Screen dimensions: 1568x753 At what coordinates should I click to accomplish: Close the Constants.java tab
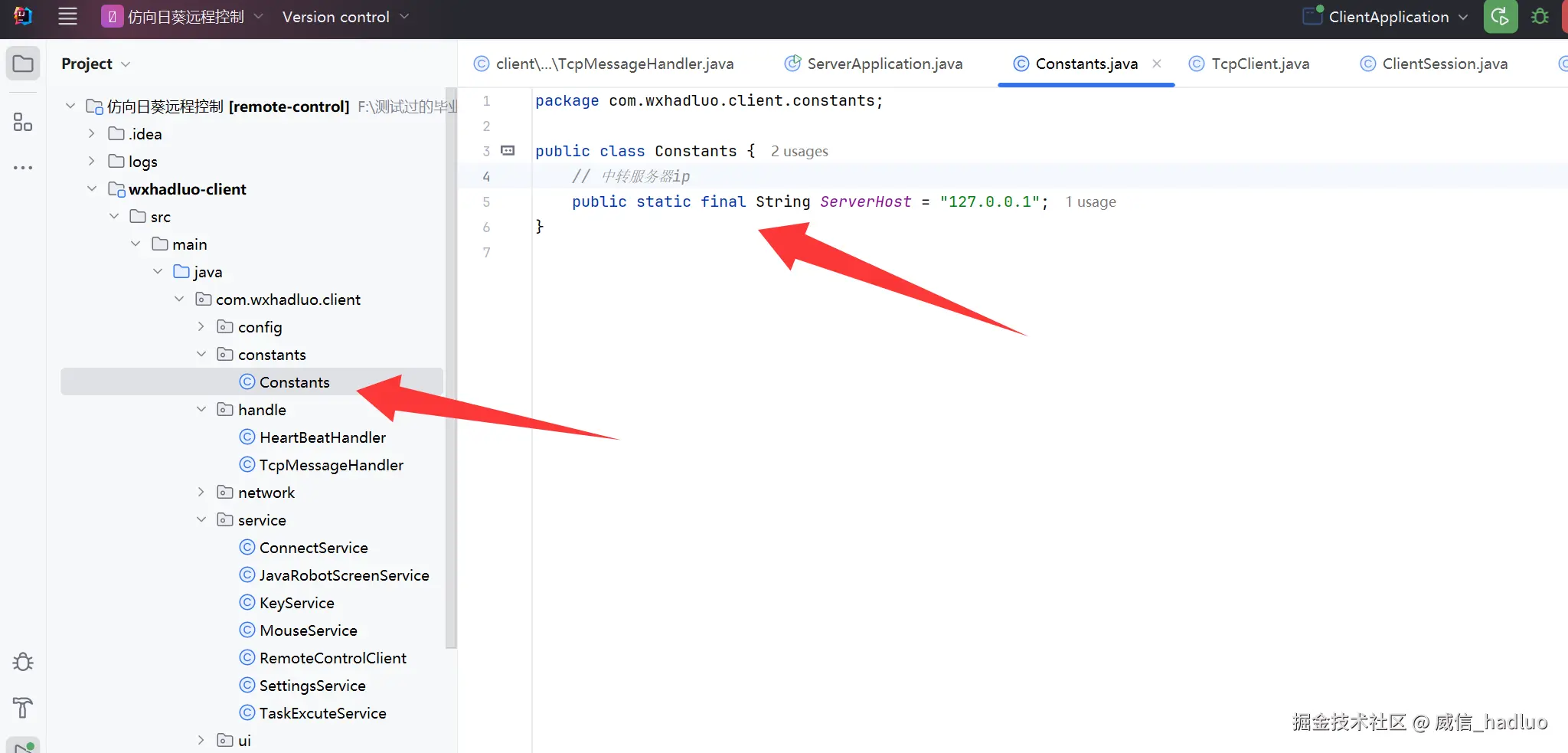click(1157, 64)
